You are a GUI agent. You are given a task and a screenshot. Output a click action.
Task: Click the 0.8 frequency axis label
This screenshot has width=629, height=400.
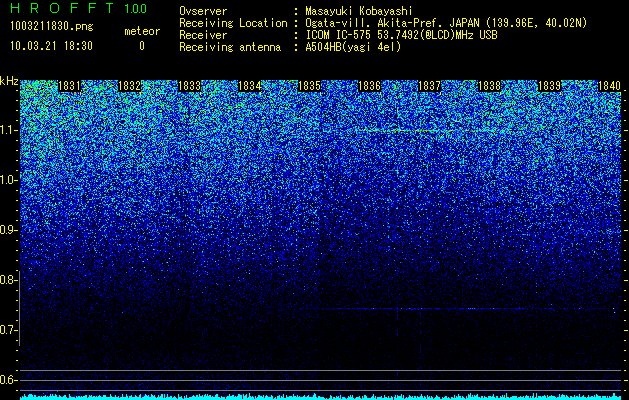(x=9, y=280)
